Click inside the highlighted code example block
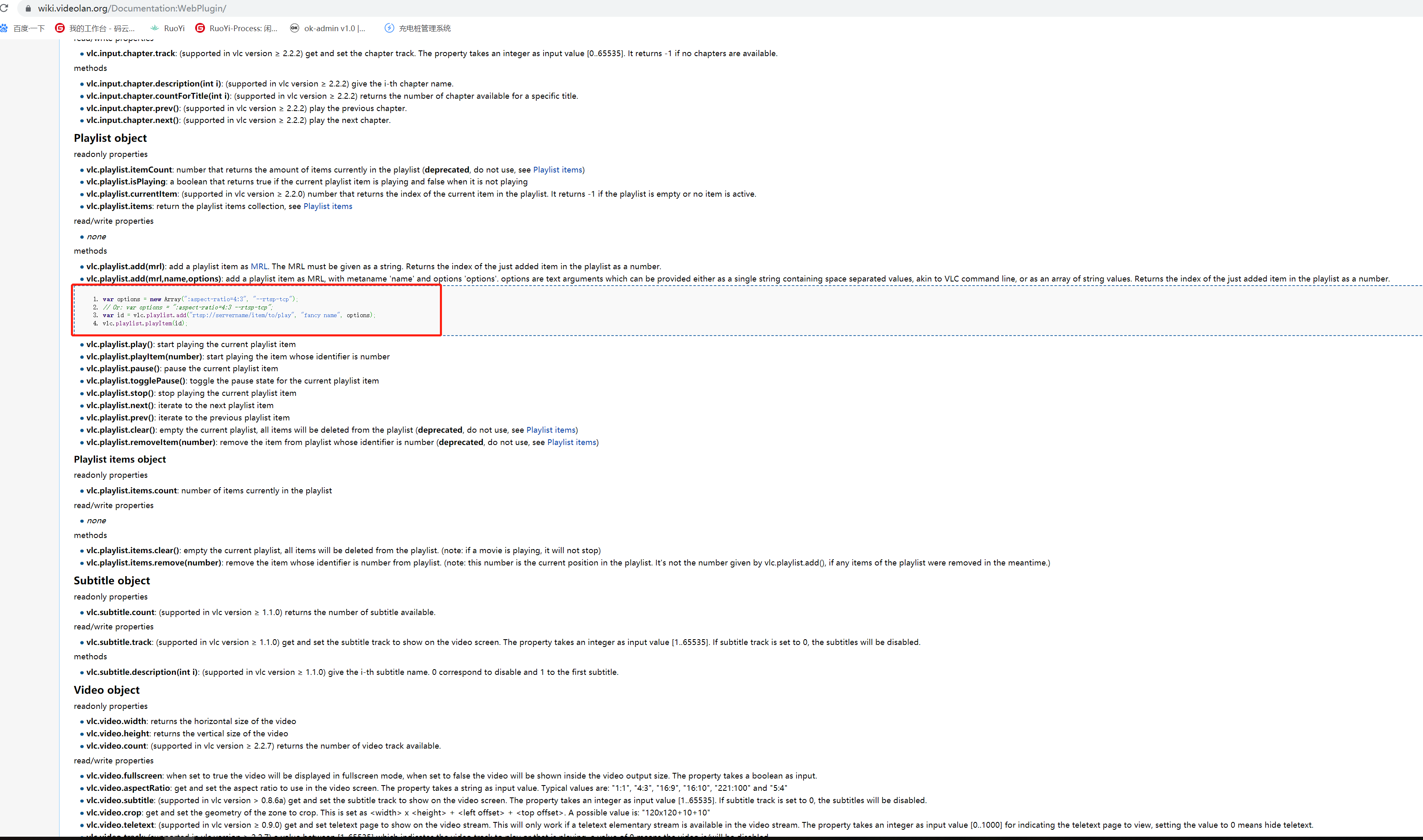 (256, 310)
